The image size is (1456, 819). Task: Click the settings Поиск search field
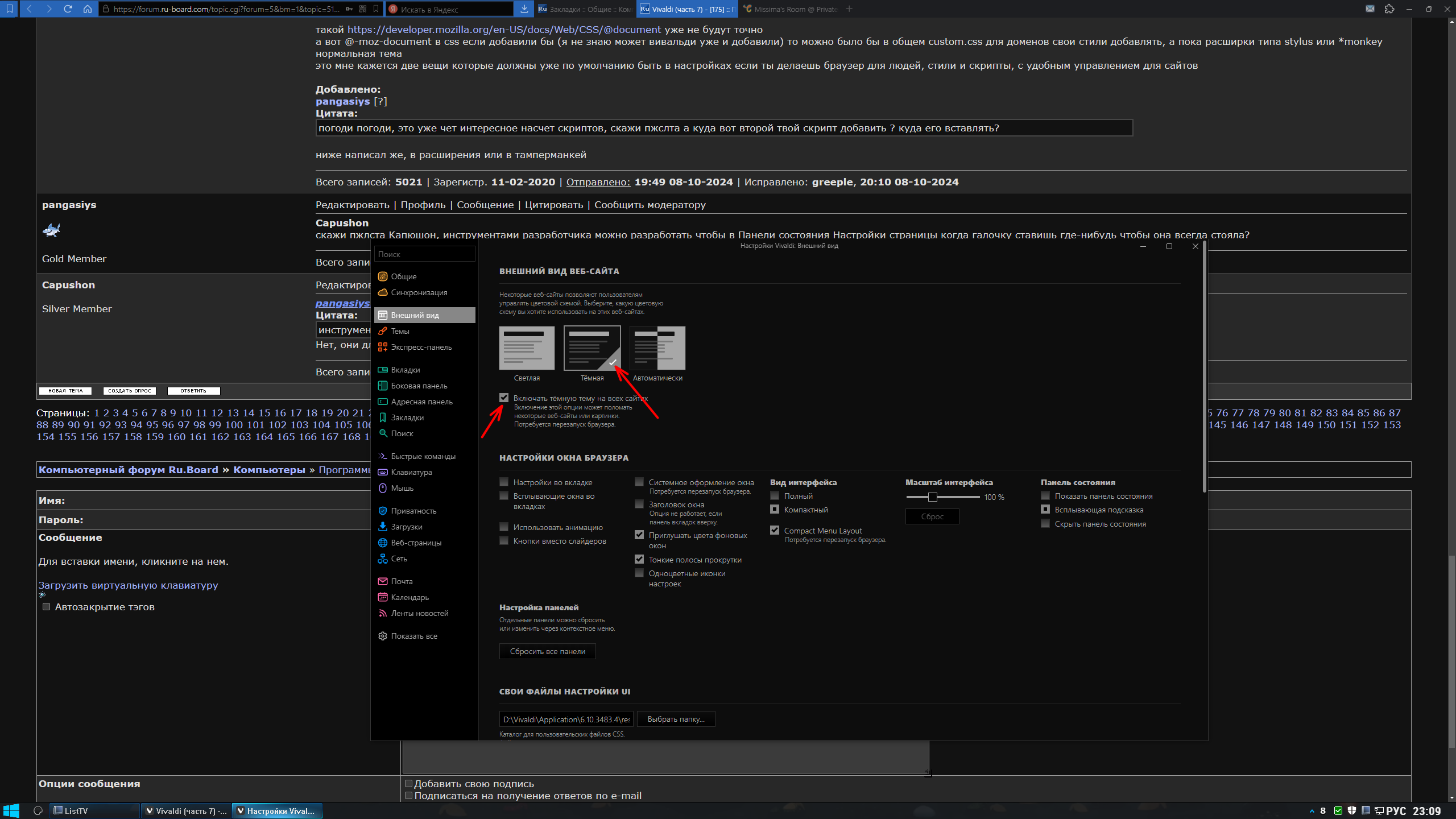[424, 254]
